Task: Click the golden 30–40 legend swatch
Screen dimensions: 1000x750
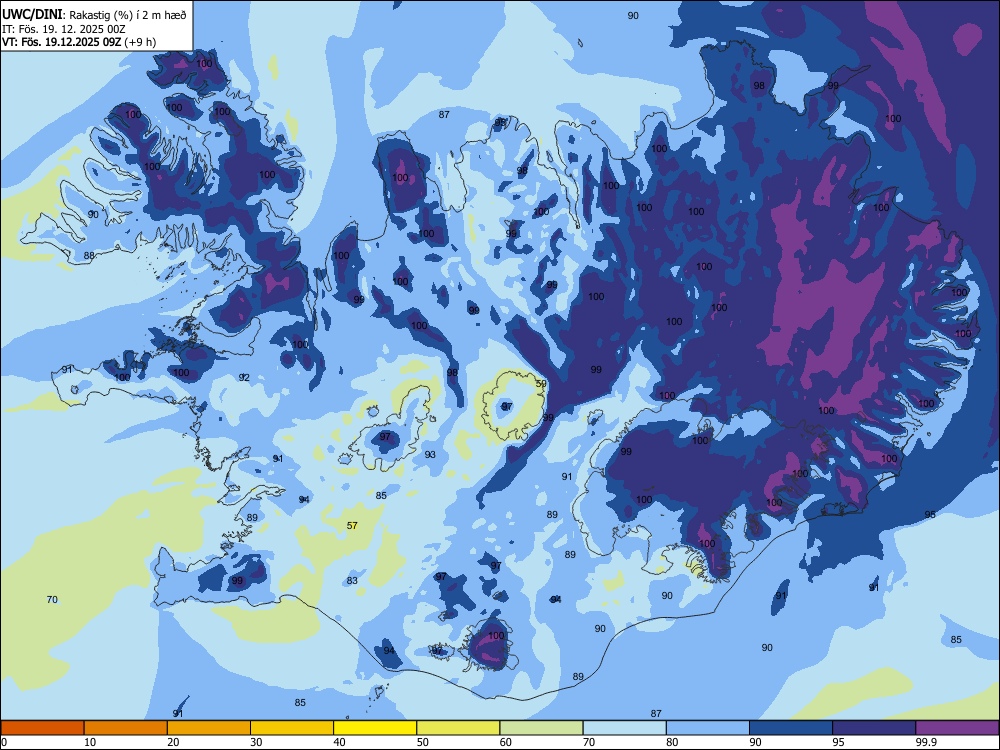Action: [292, 728]
